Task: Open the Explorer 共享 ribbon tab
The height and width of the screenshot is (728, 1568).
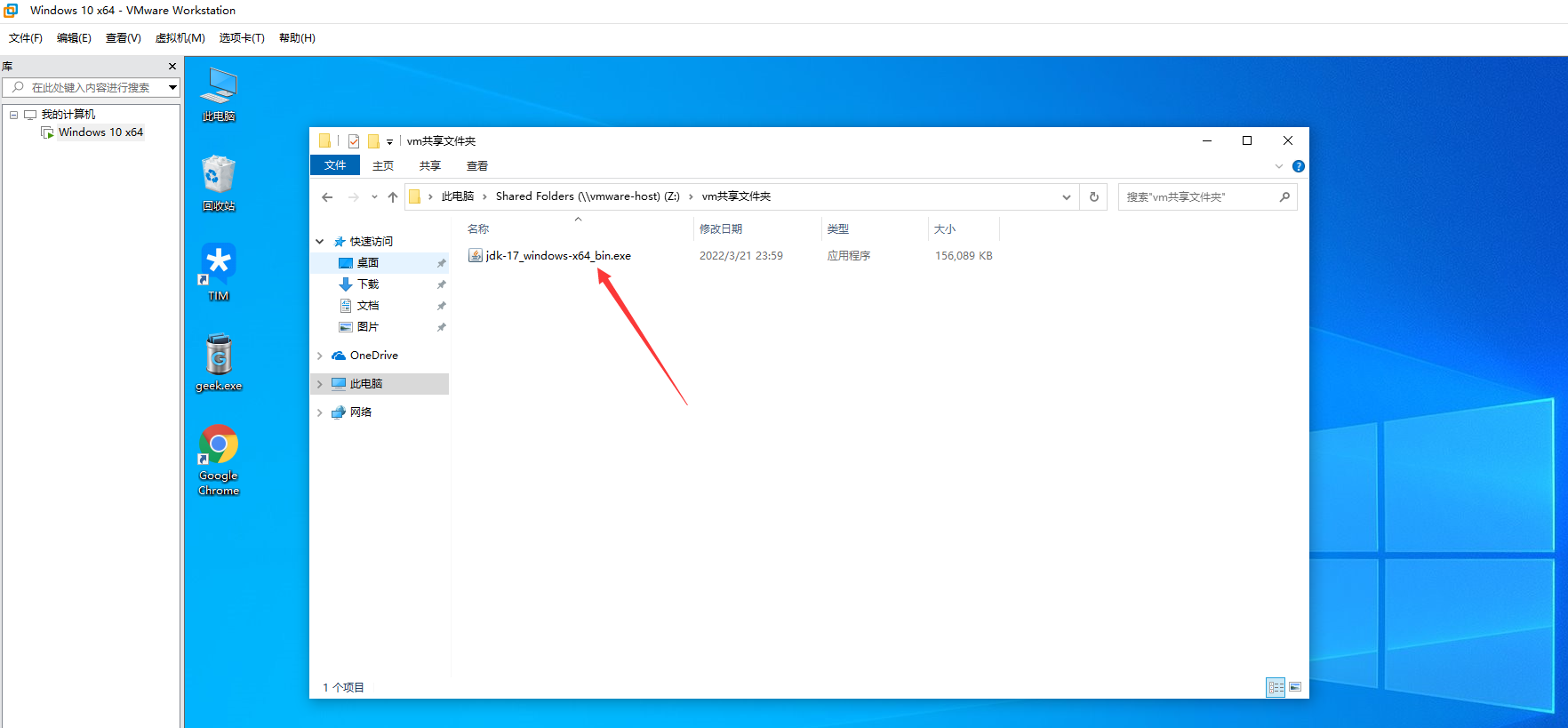Action: coord(430,166)
